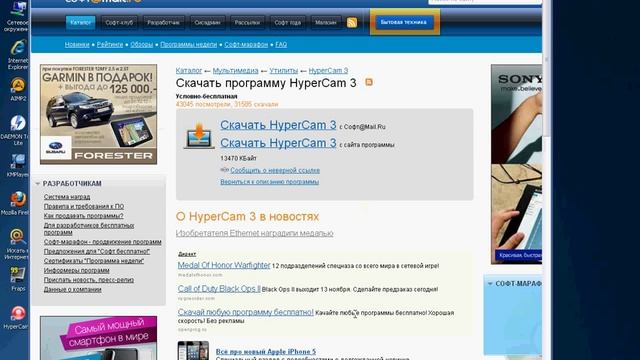This screenshot has width=640, height=360.
Task: Open the Софт-марафон submenu link
Action: click(246, 44)
